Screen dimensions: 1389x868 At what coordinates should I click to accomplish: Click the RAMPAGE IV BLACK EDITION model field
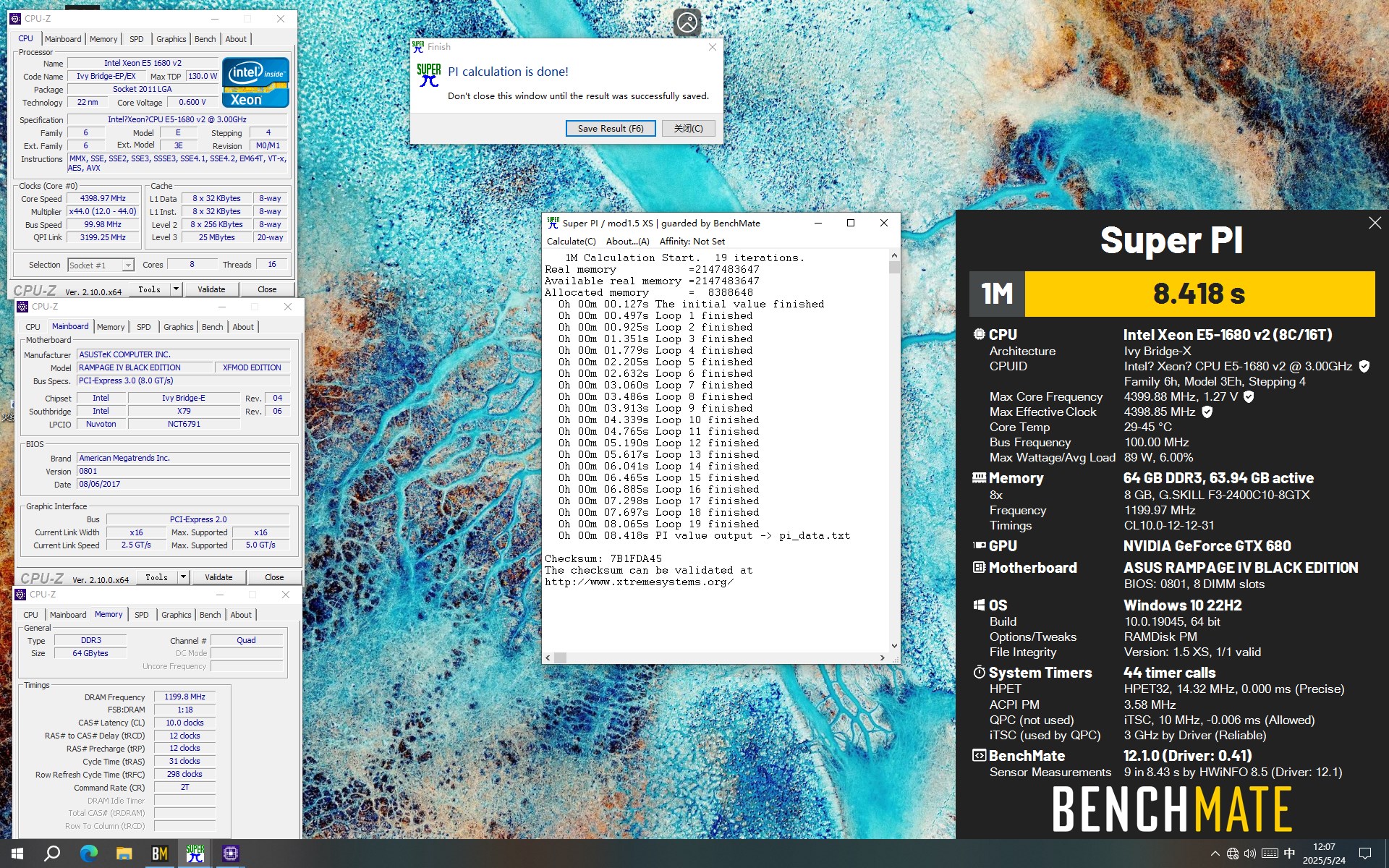coord(145,367)
